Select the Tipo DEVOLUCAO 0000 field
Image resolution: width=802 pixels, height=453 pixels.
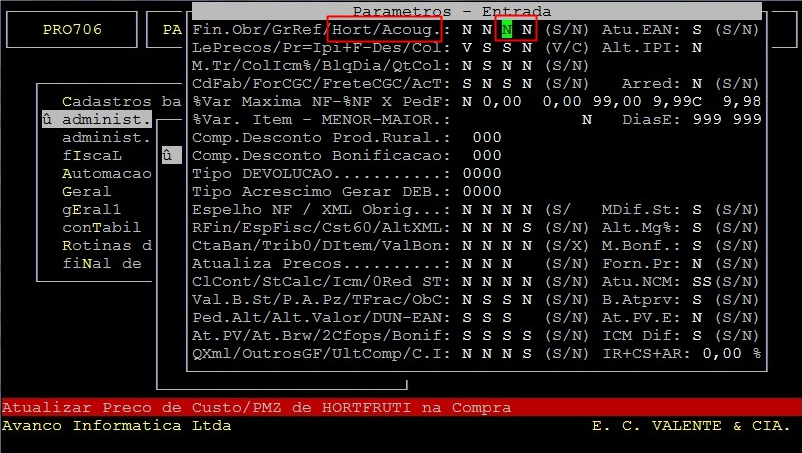tap(482, 173)
